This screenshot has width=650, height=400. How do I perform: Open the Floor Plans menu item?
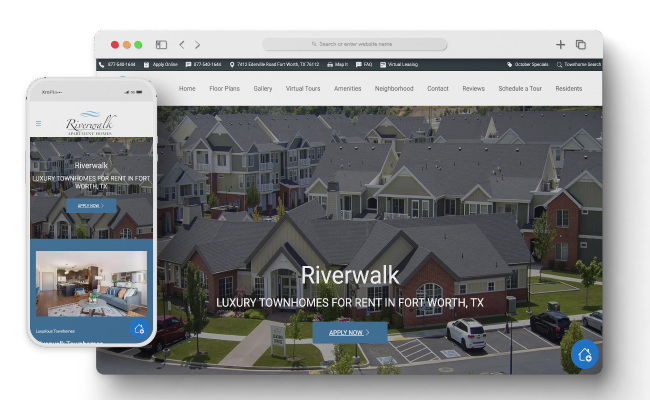pyautogui.click(x=224, y=88)
